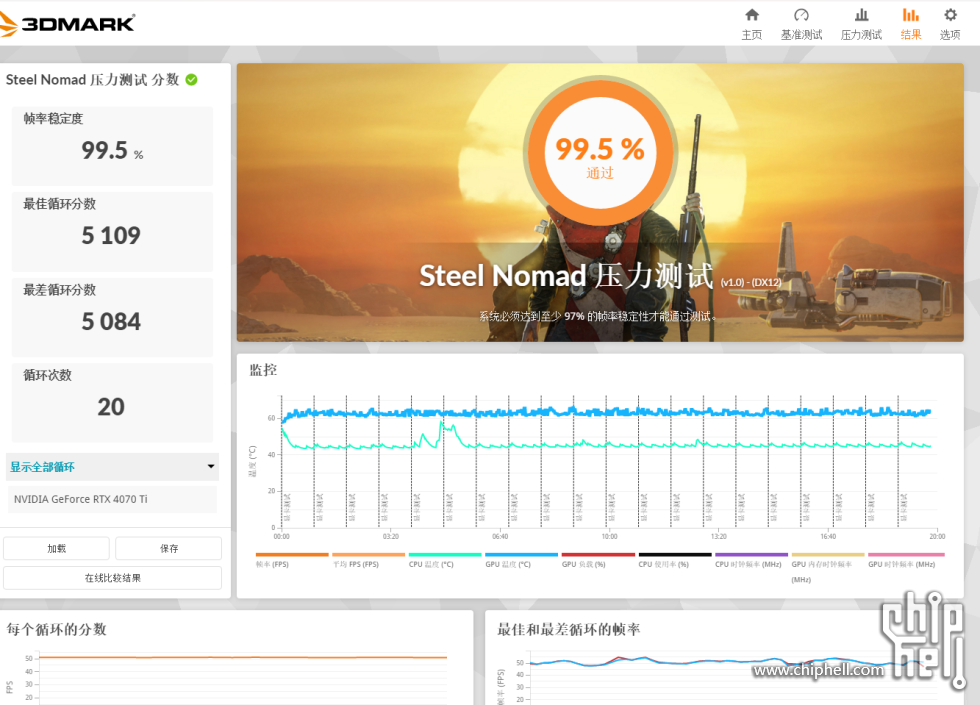980x705 pixels.
Task: Open the 选项 options gear icon
Action: [x=950, y=15]
